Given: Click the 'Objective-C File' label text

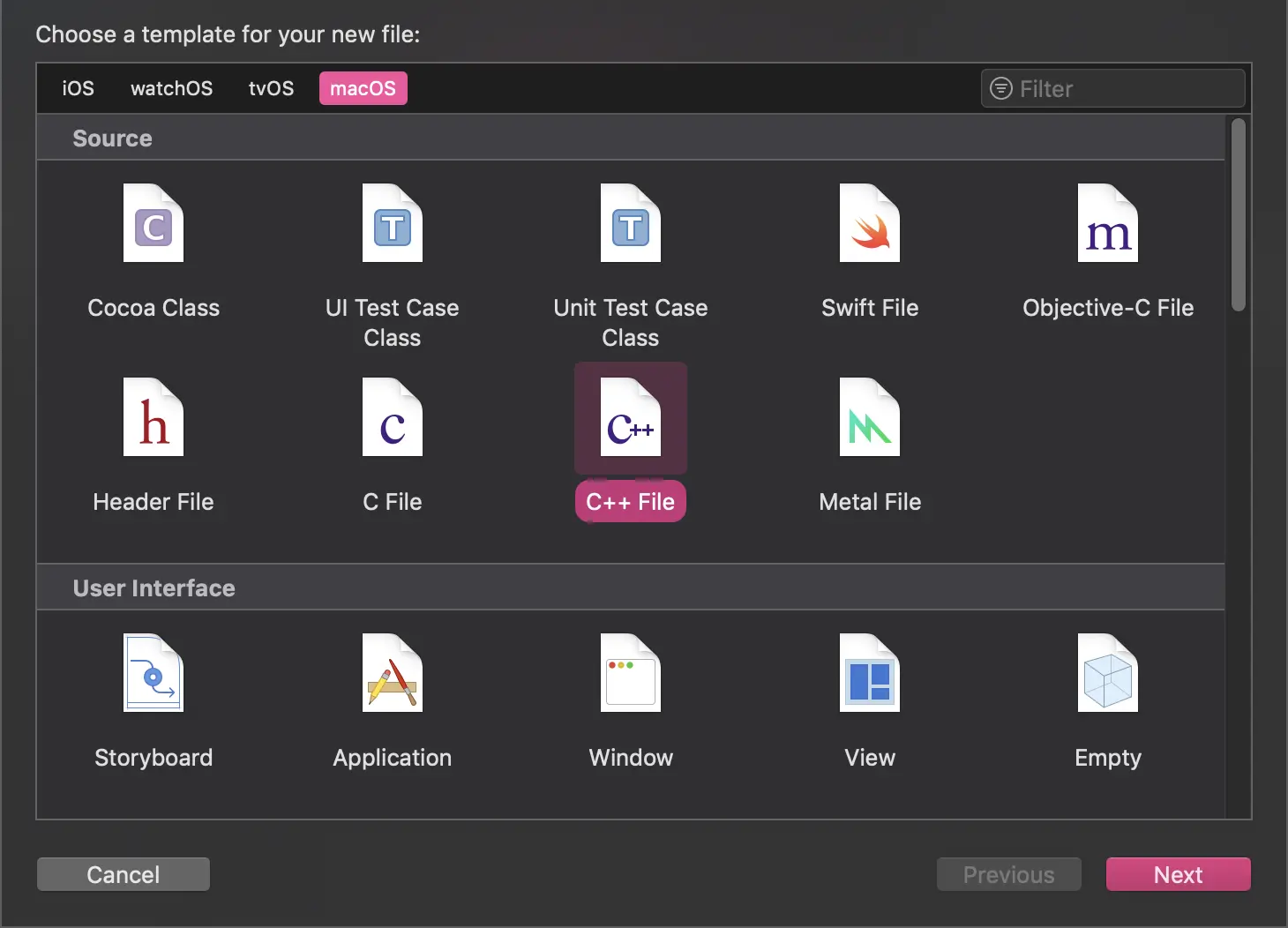Looking at the screenshot, I should [1108, 308].
